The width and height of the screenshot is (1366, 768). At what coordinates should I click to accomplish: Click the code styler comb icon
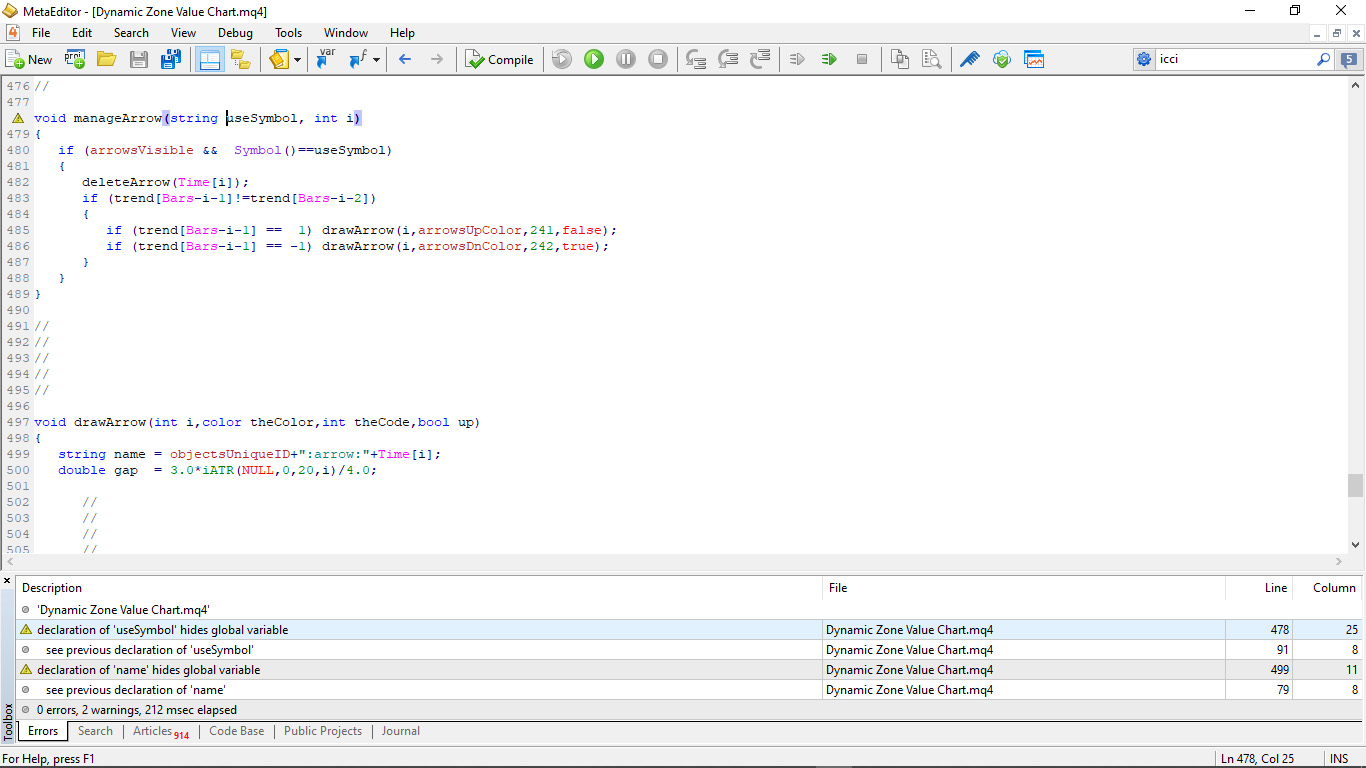pos(969,60)
